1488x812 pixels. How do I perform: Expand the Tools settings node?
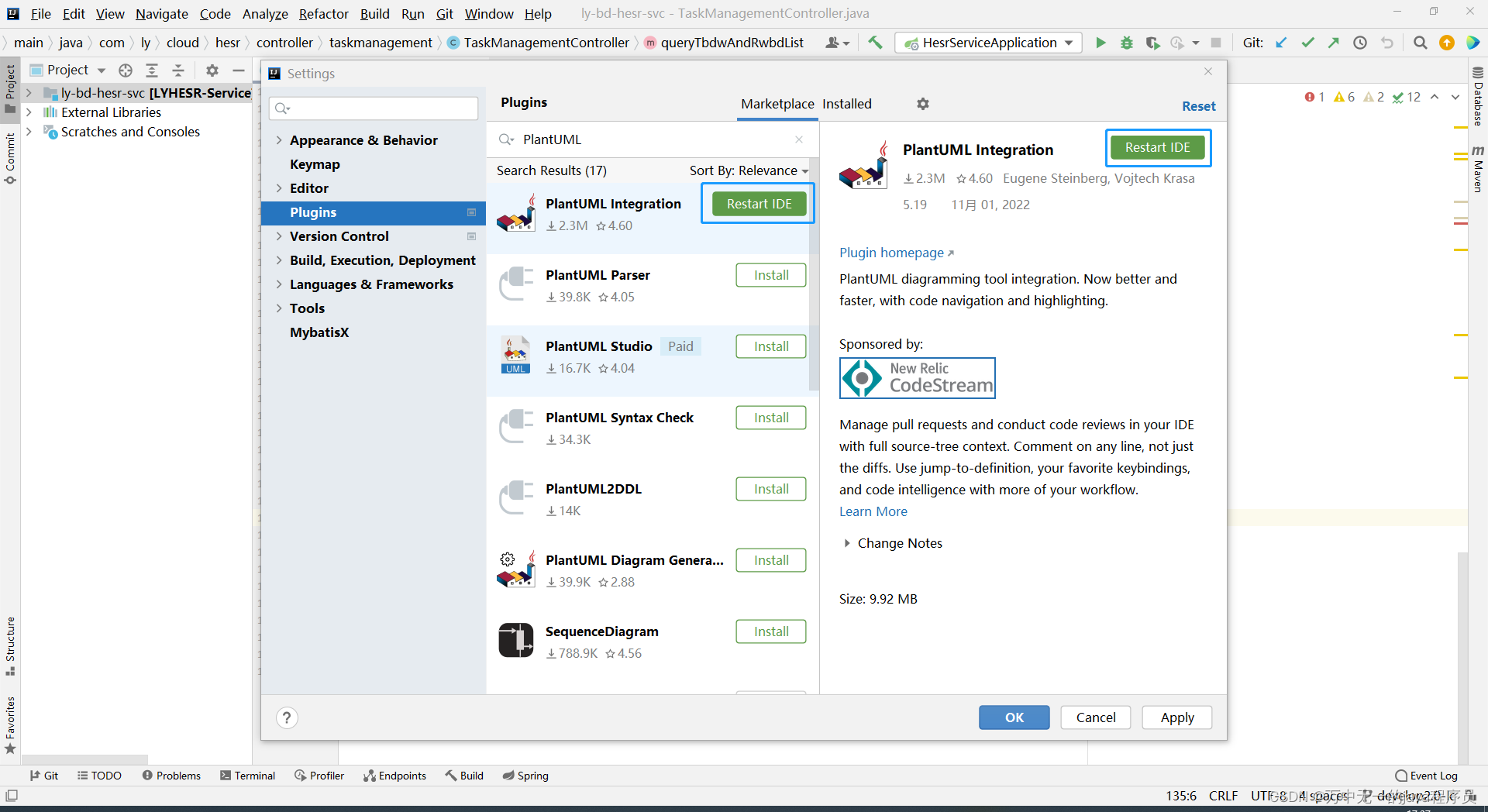point(279,308)
